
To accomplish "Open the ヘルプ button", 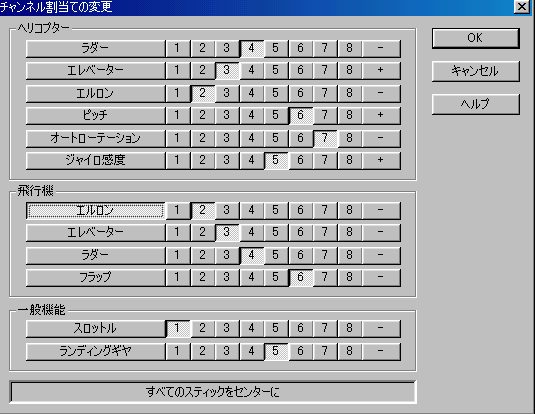I will (x=476, y=104).
